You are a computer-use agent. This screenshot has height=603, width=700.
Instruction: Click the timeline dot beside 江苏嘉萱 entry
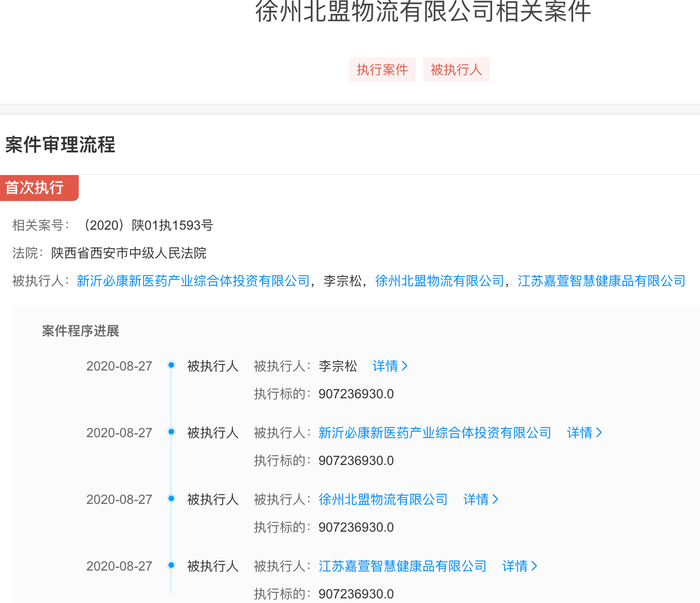coord(171,565)
